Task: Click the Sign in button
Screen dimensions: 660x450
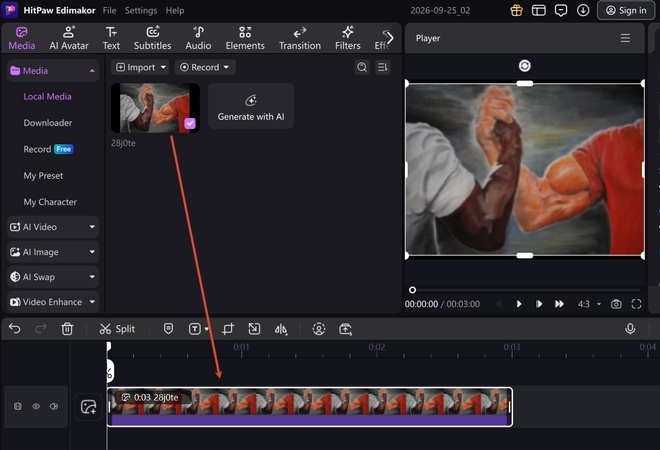Action: pos(626,11)
